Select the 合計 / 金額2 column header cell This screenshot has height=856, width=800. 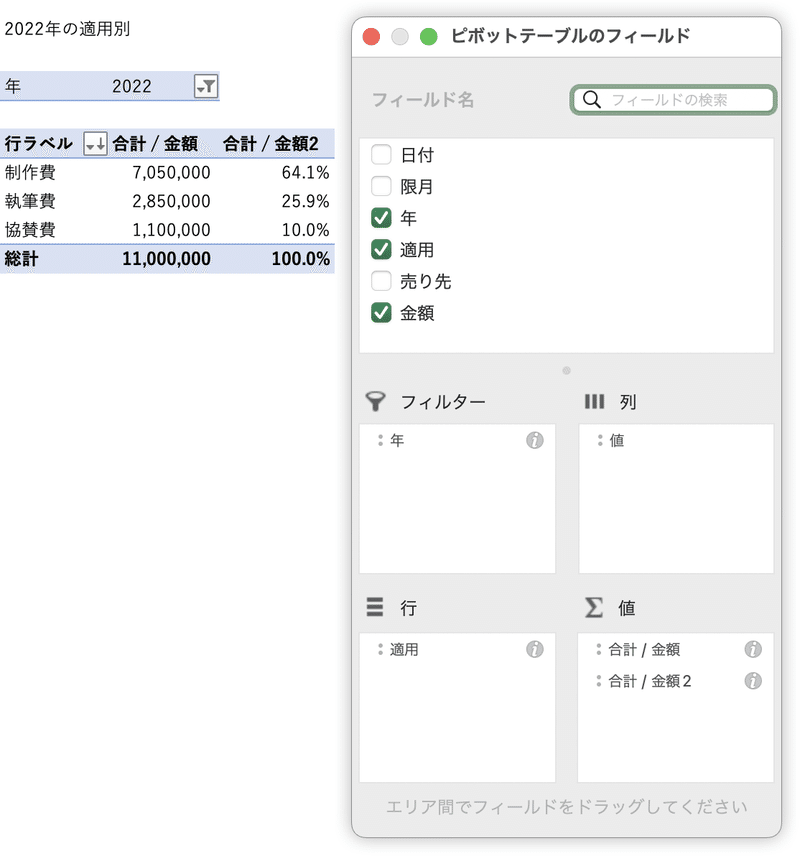pos(276,144)
